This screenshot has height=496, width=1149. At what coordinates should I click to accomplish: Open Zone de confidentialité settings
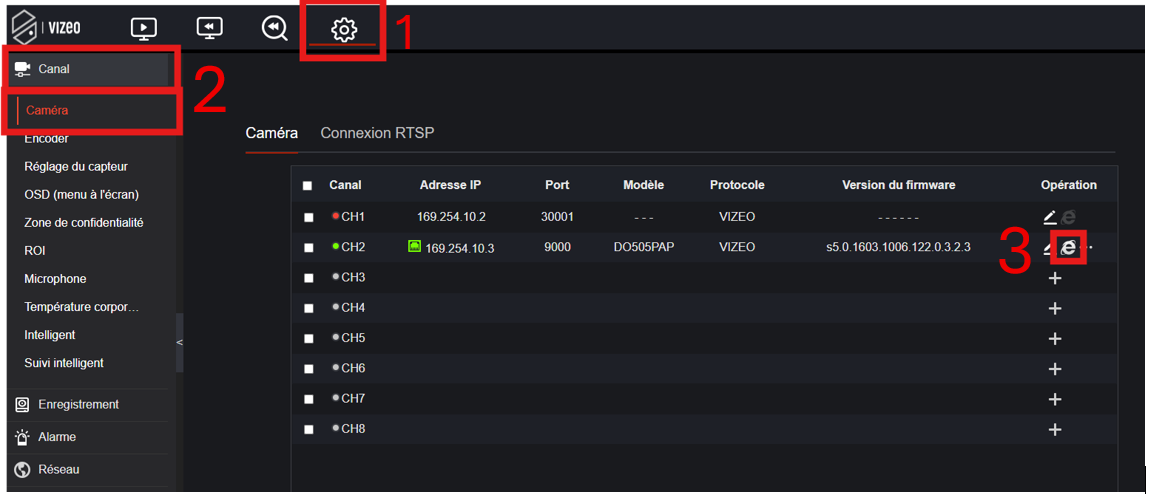coord(84,223)
